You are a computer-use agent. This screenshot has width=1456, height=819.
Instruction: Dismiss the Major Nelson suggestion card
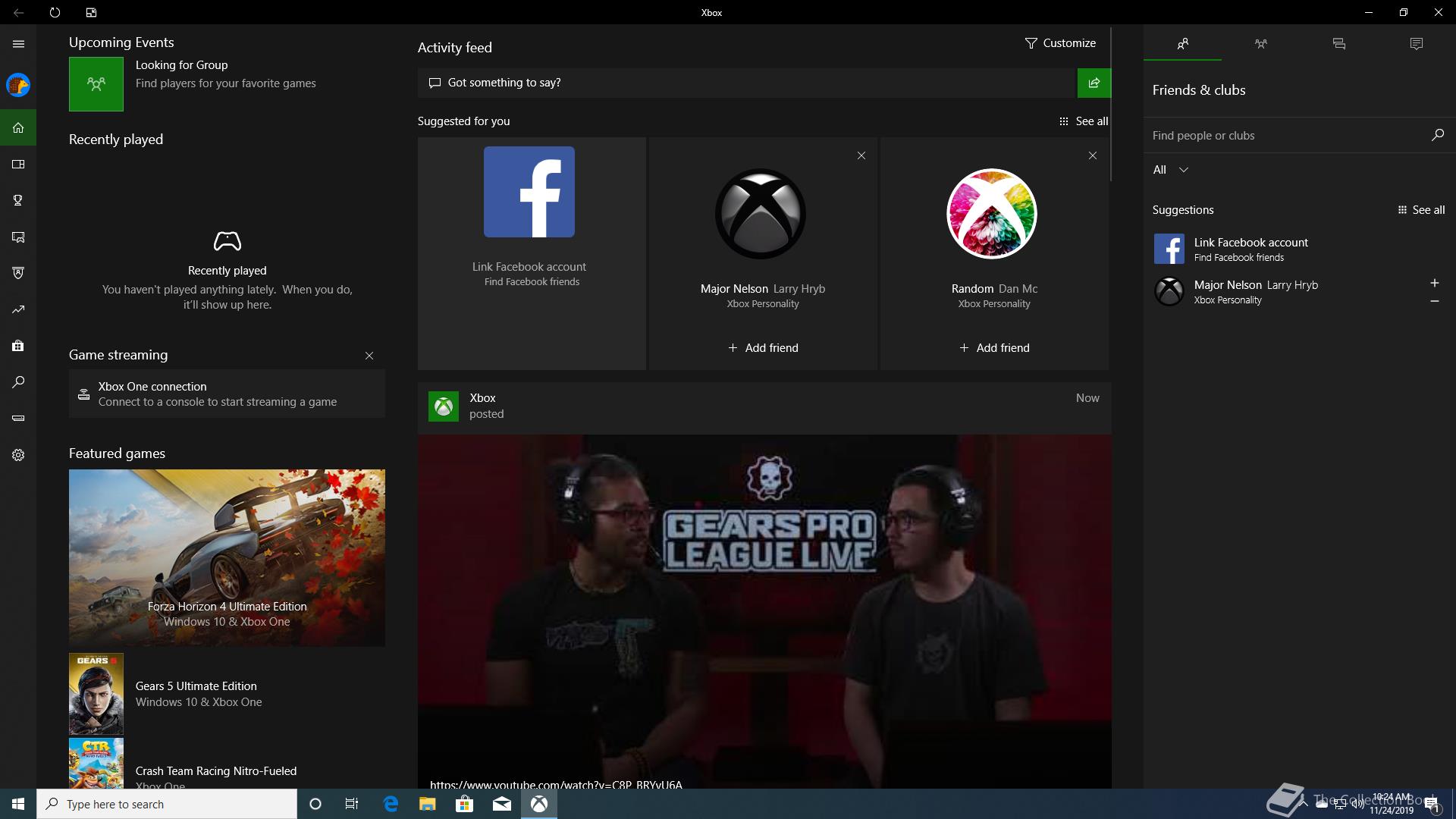pyautogui.click(x=861, y=155)
